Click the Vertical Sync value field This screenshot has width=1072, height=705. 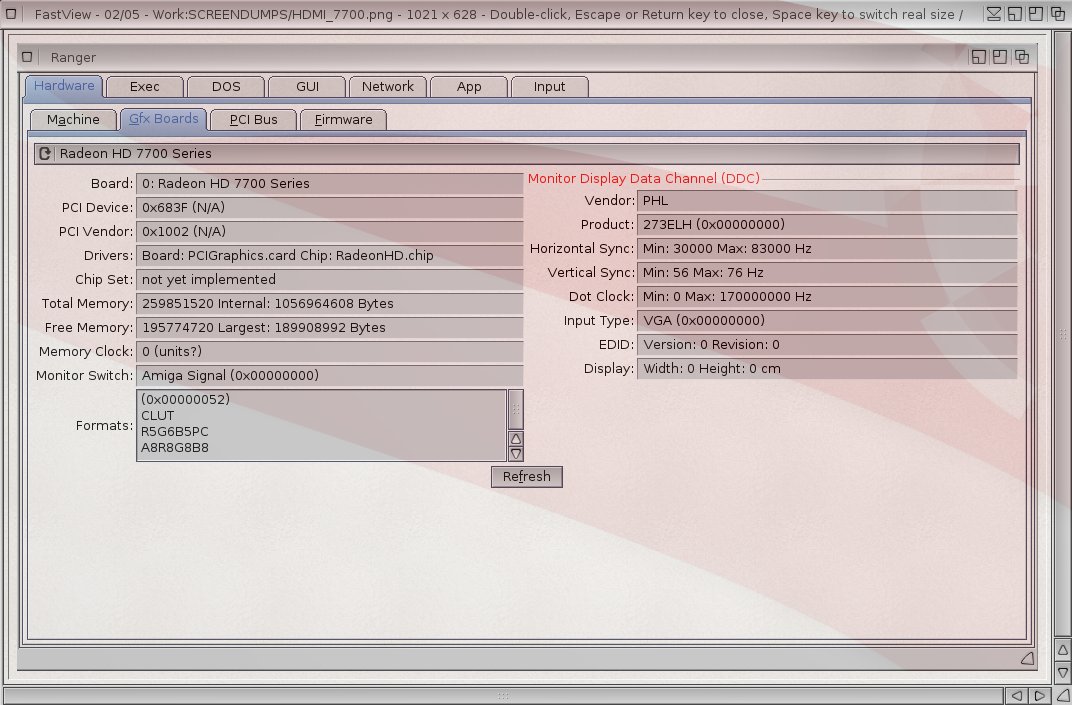(827, 273)
